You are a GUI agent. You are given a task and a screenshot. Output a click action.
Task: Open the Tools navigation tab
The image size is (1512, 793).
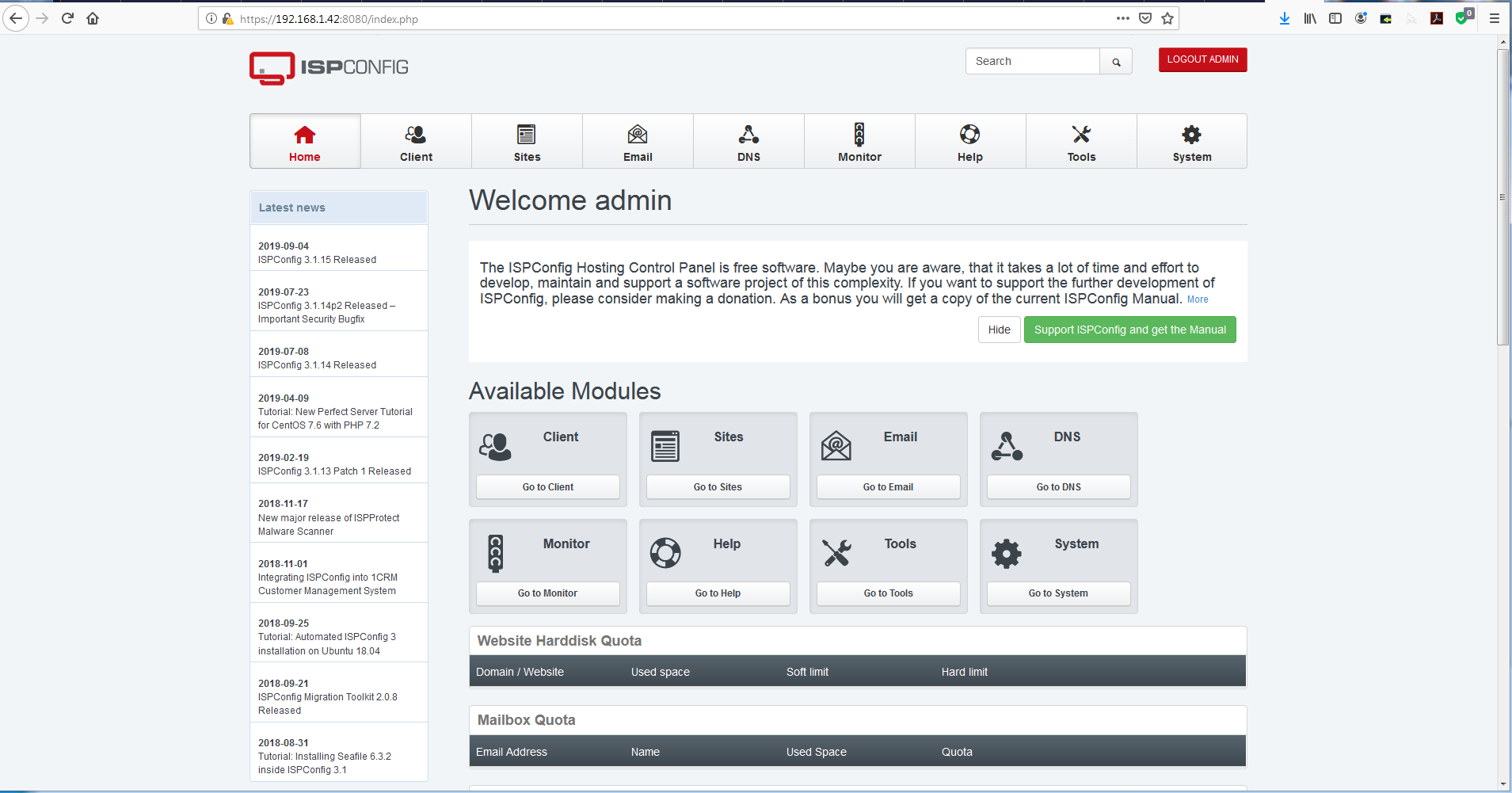pyautogui.click(x=1081, y=141)
